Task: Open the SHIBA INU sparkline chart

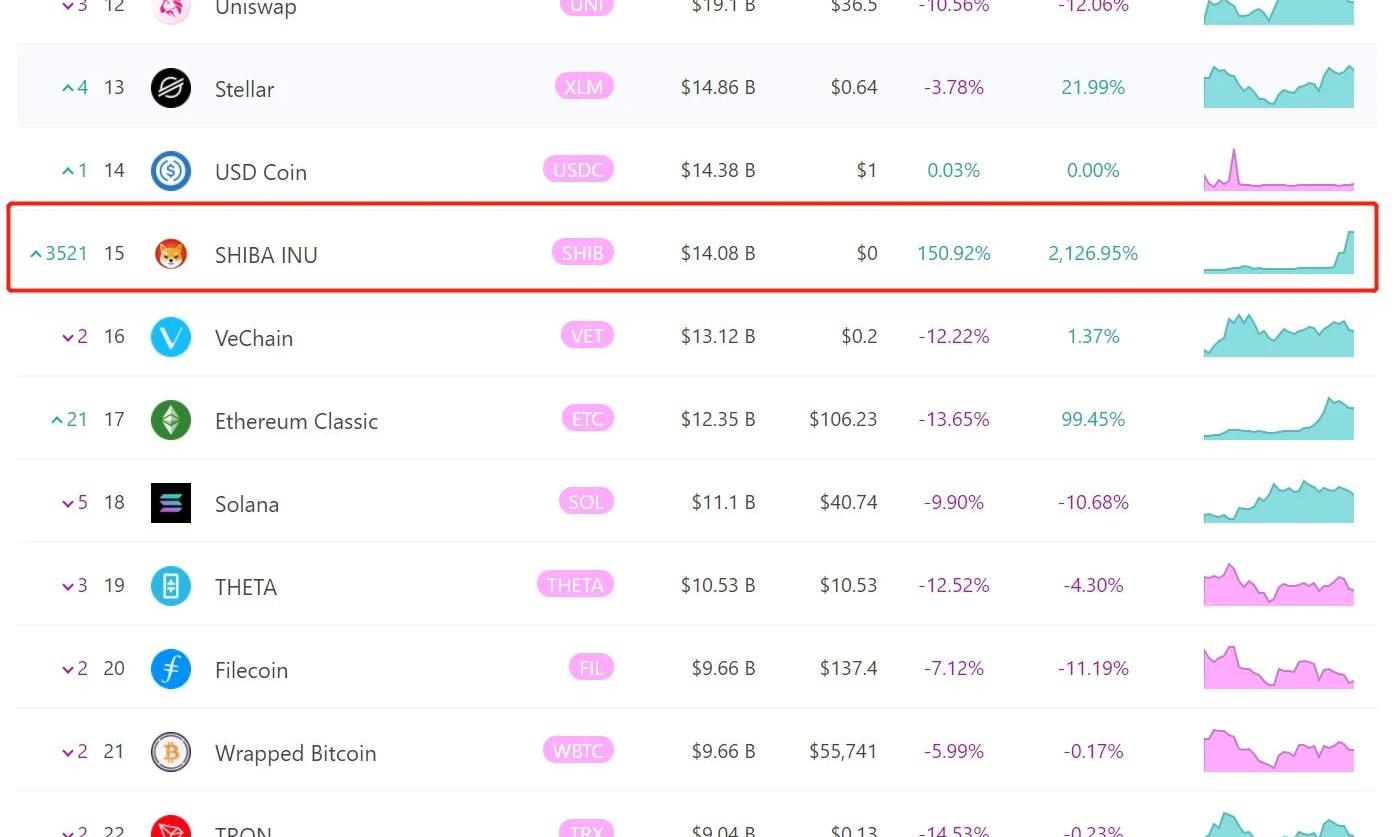Action: point(1278,253)
